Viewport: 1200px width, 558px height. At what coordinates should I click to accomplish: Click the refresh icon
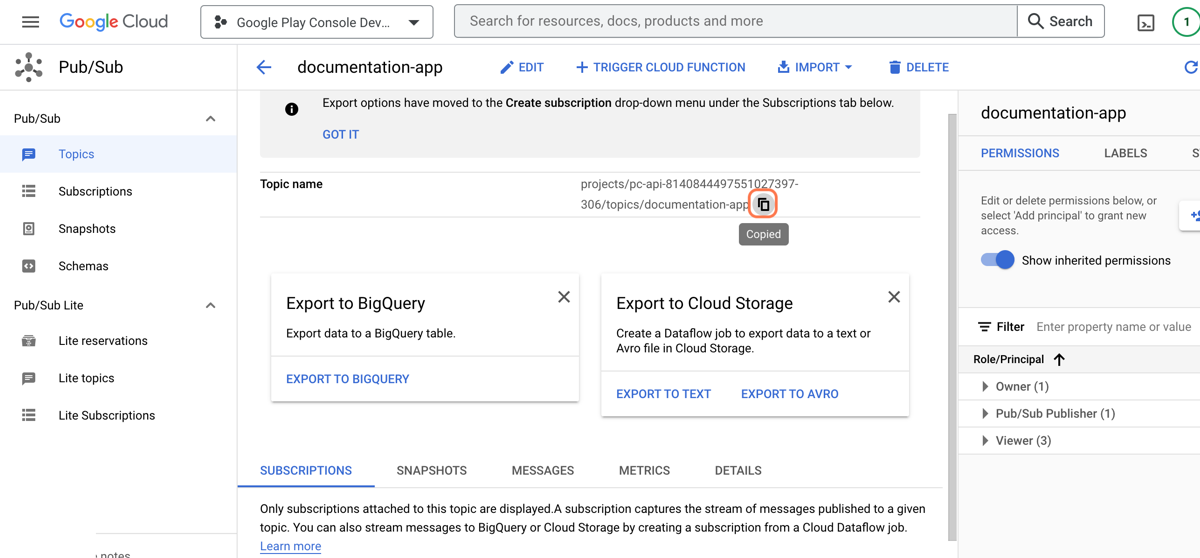click(x=1190, y=67)
